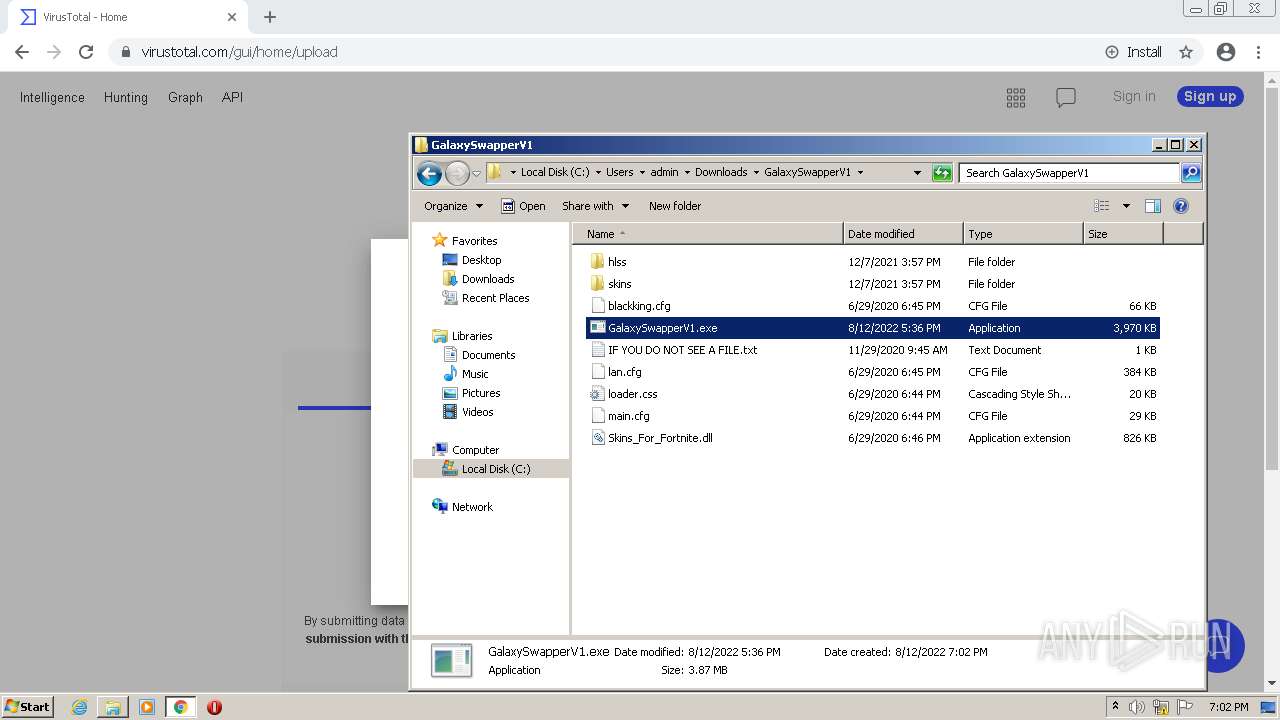Open new Chrome tab with plus

[x=270, y=17]
